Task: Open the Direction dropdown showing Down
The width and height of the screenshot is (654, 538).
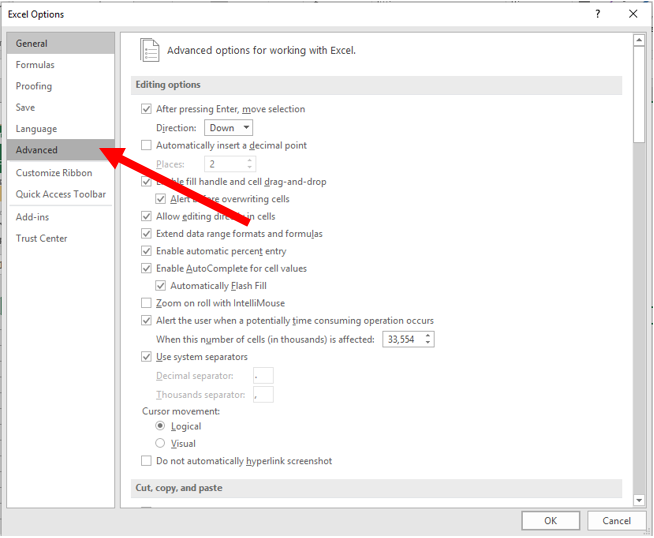Action: (x=228, y=128)
